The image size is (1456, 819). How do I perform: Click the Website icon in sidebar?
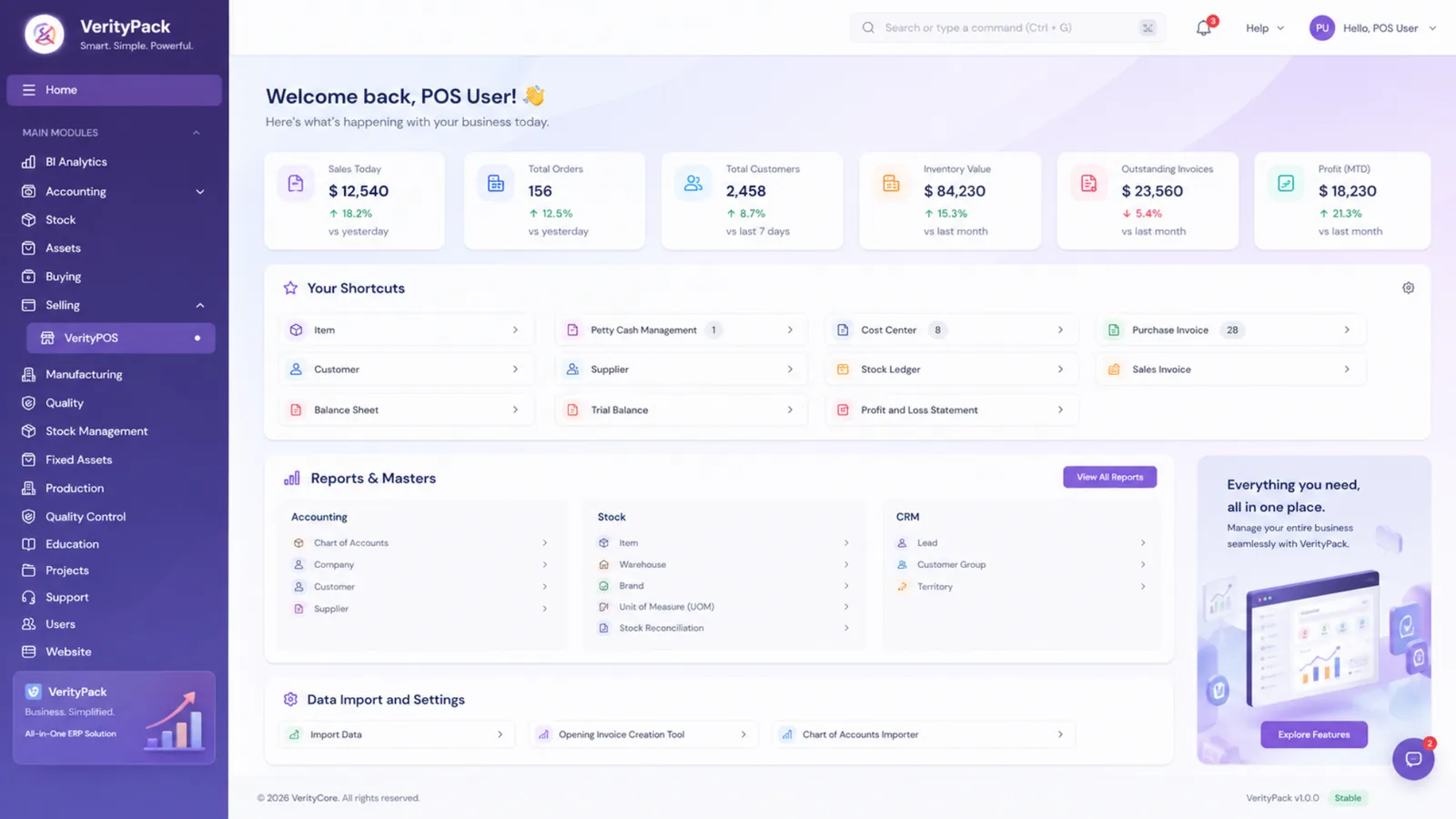28,652
